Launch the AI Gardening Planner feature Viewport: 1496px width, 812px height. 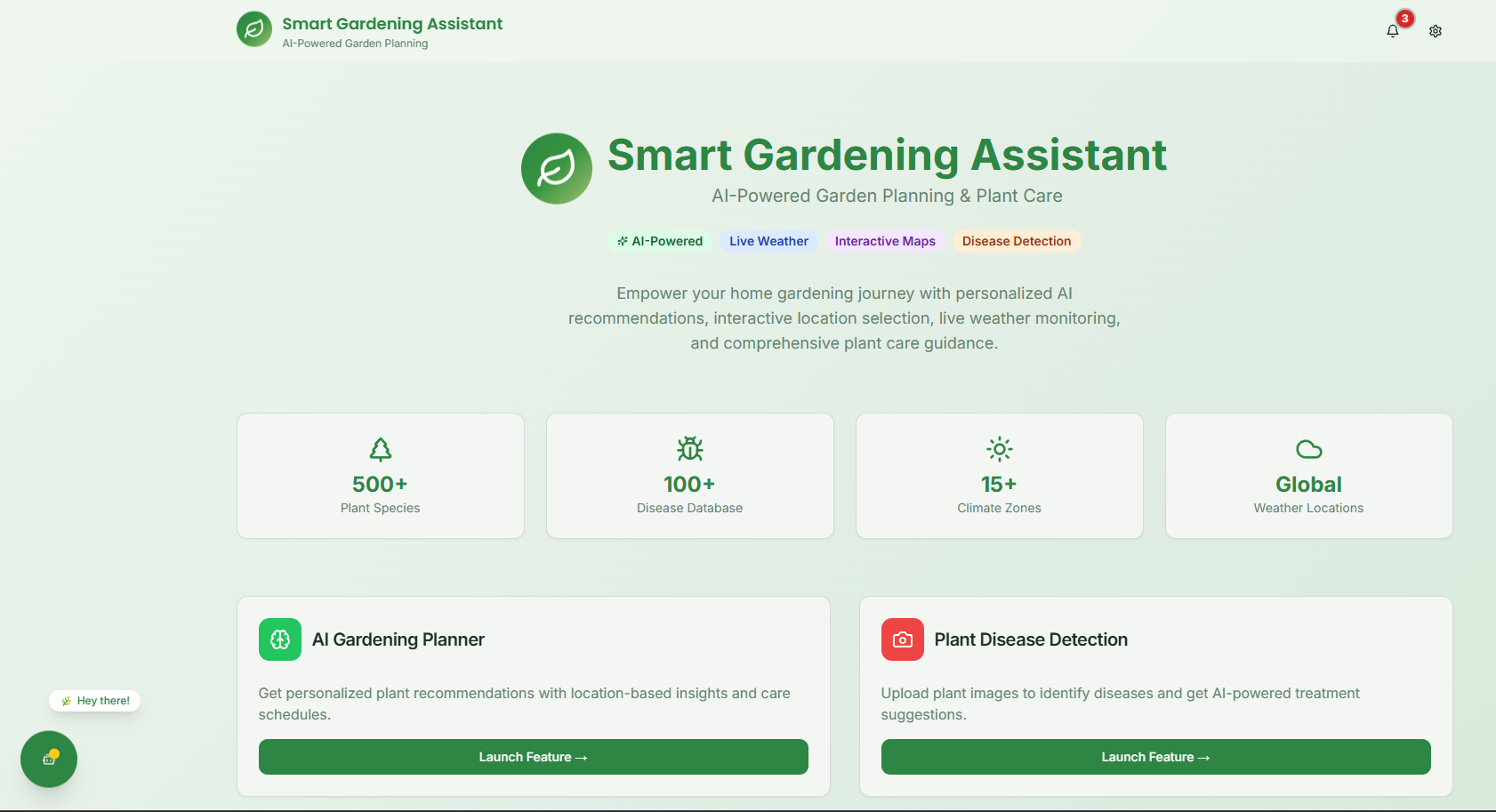(534, 757)
